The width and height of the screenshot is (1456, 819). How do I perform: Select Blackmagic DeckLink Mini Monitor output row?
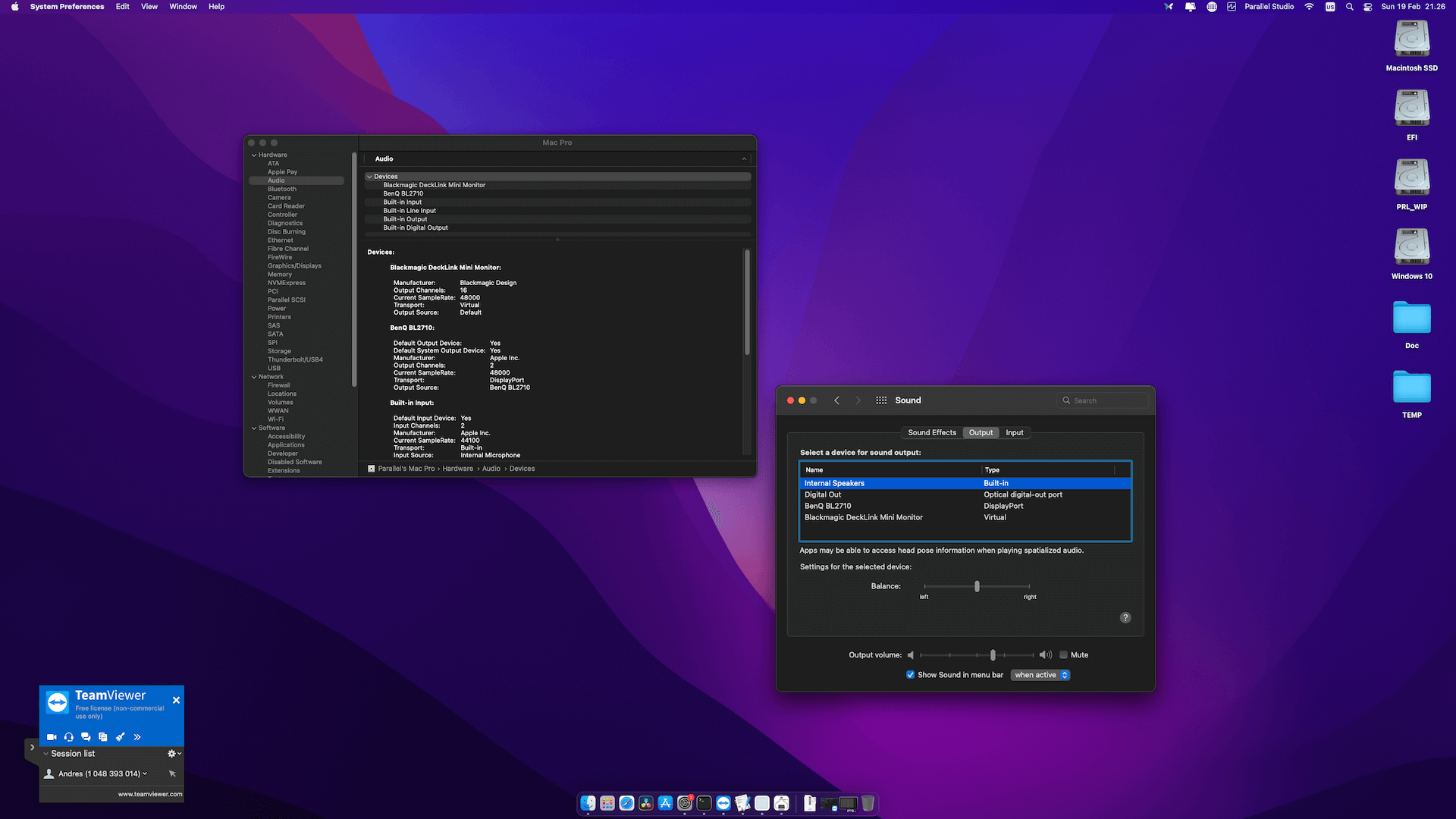click(x=965, y=517)
